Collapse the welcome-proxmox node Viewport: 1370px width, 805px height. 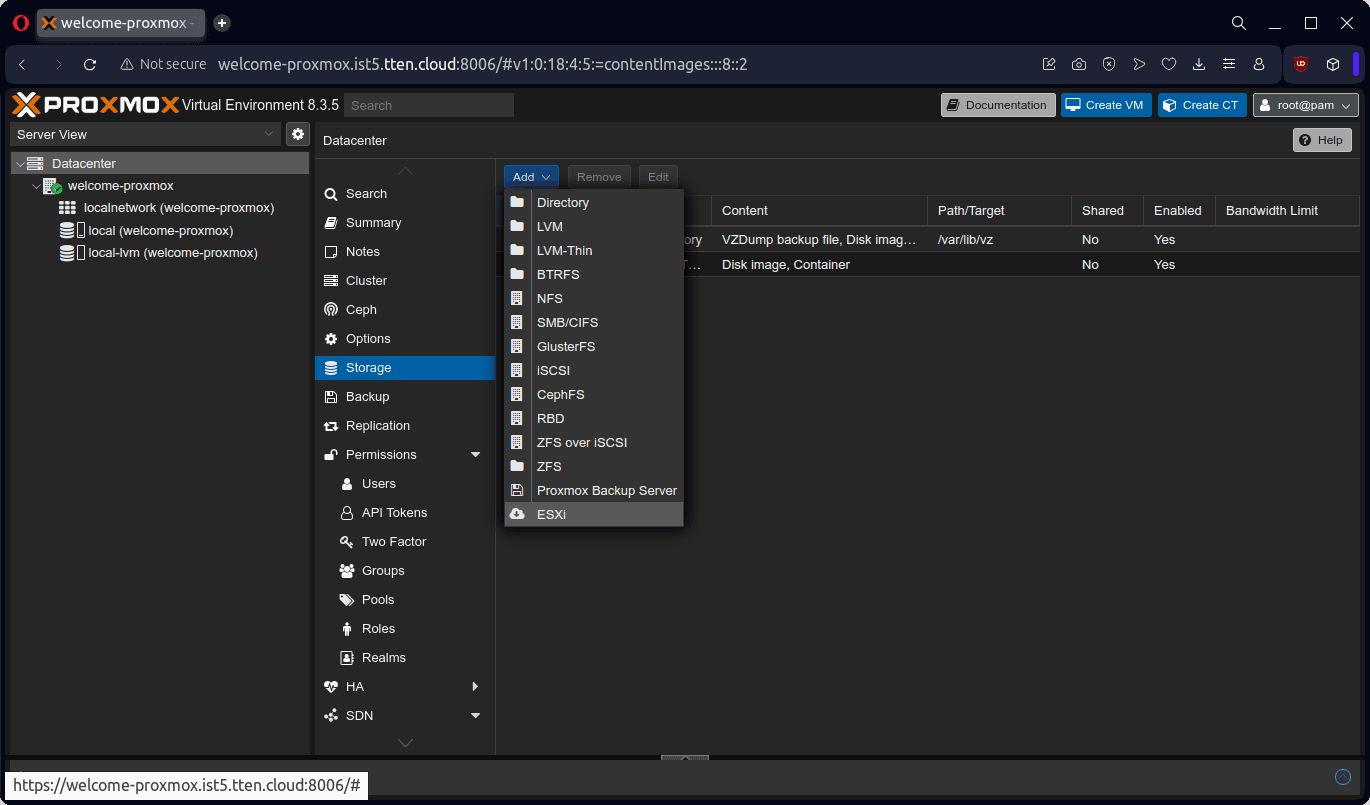(x=36, y=186)
